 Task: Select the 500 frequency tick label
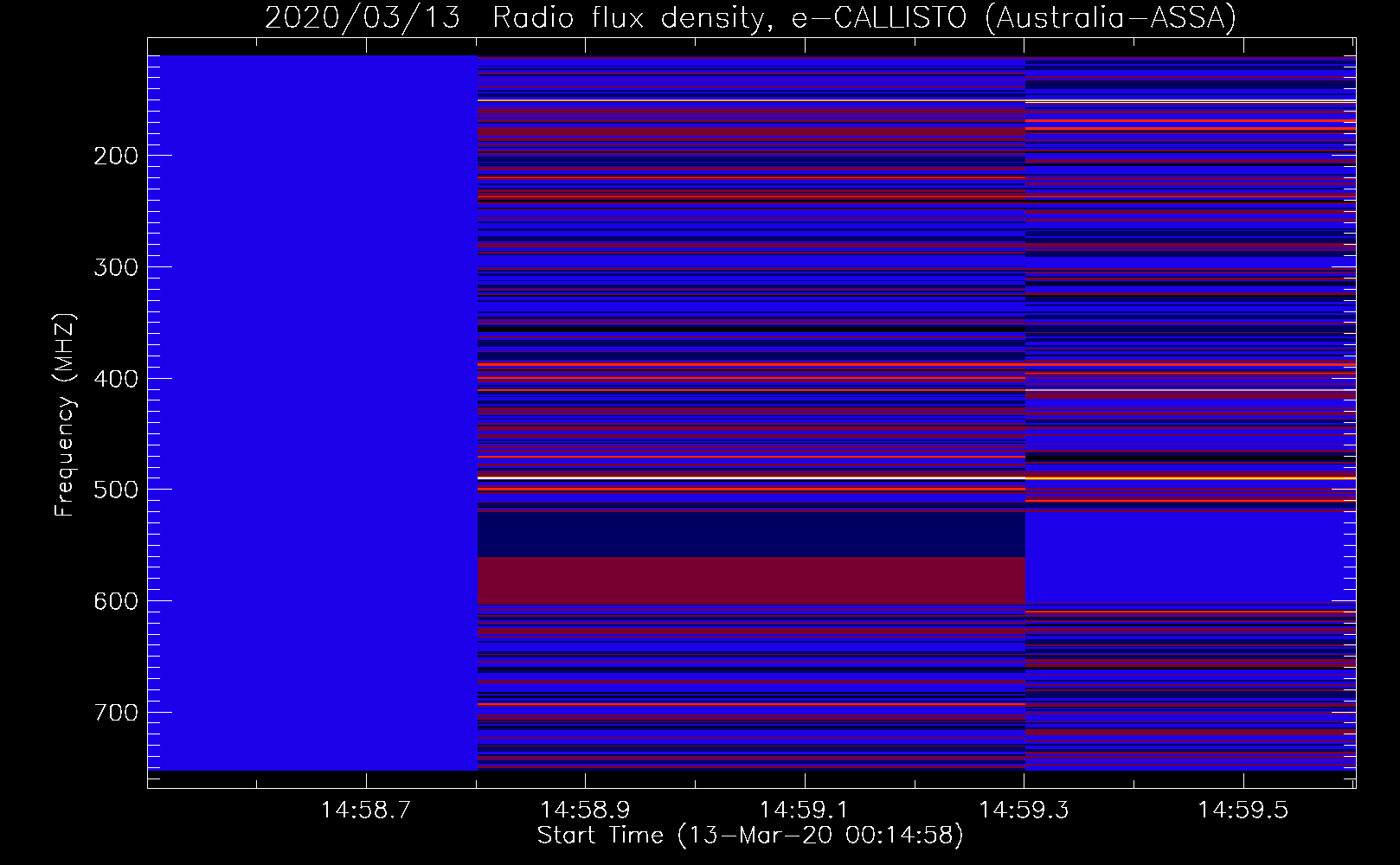pos(116,490)
